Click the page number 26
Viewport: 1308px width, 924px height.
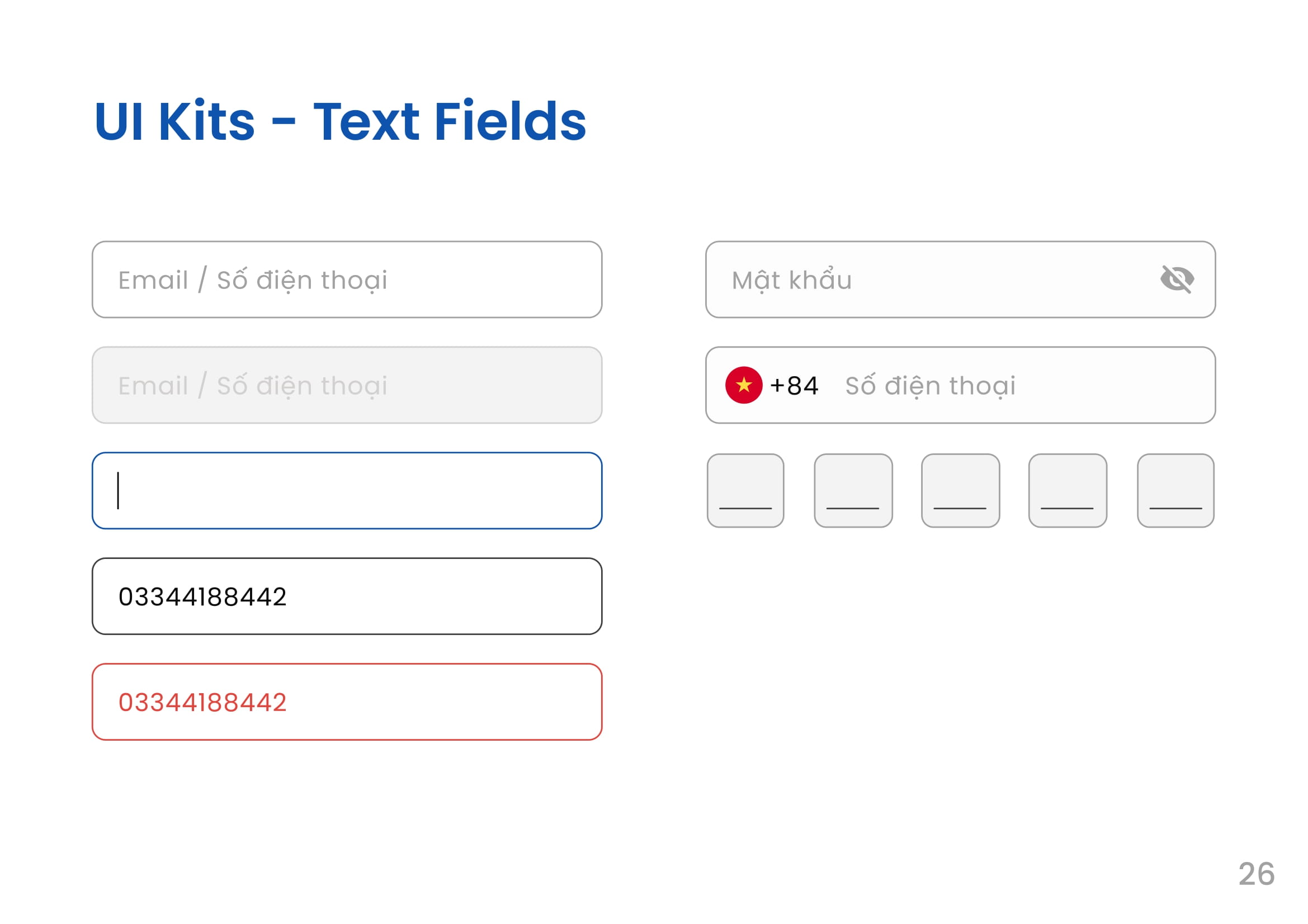1256,874
